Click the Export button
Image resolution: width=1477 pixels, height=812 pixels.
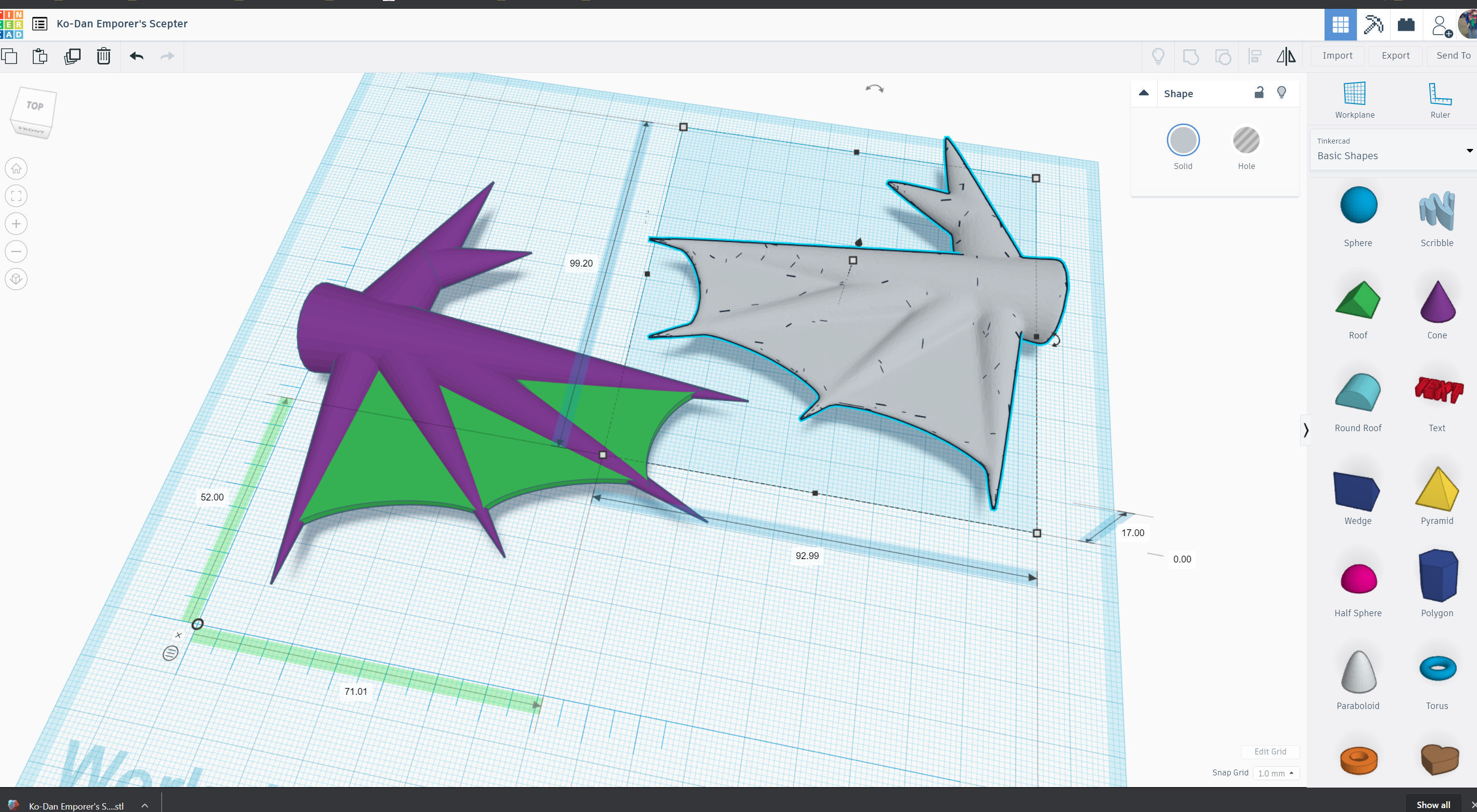[x=1395, y=56]
